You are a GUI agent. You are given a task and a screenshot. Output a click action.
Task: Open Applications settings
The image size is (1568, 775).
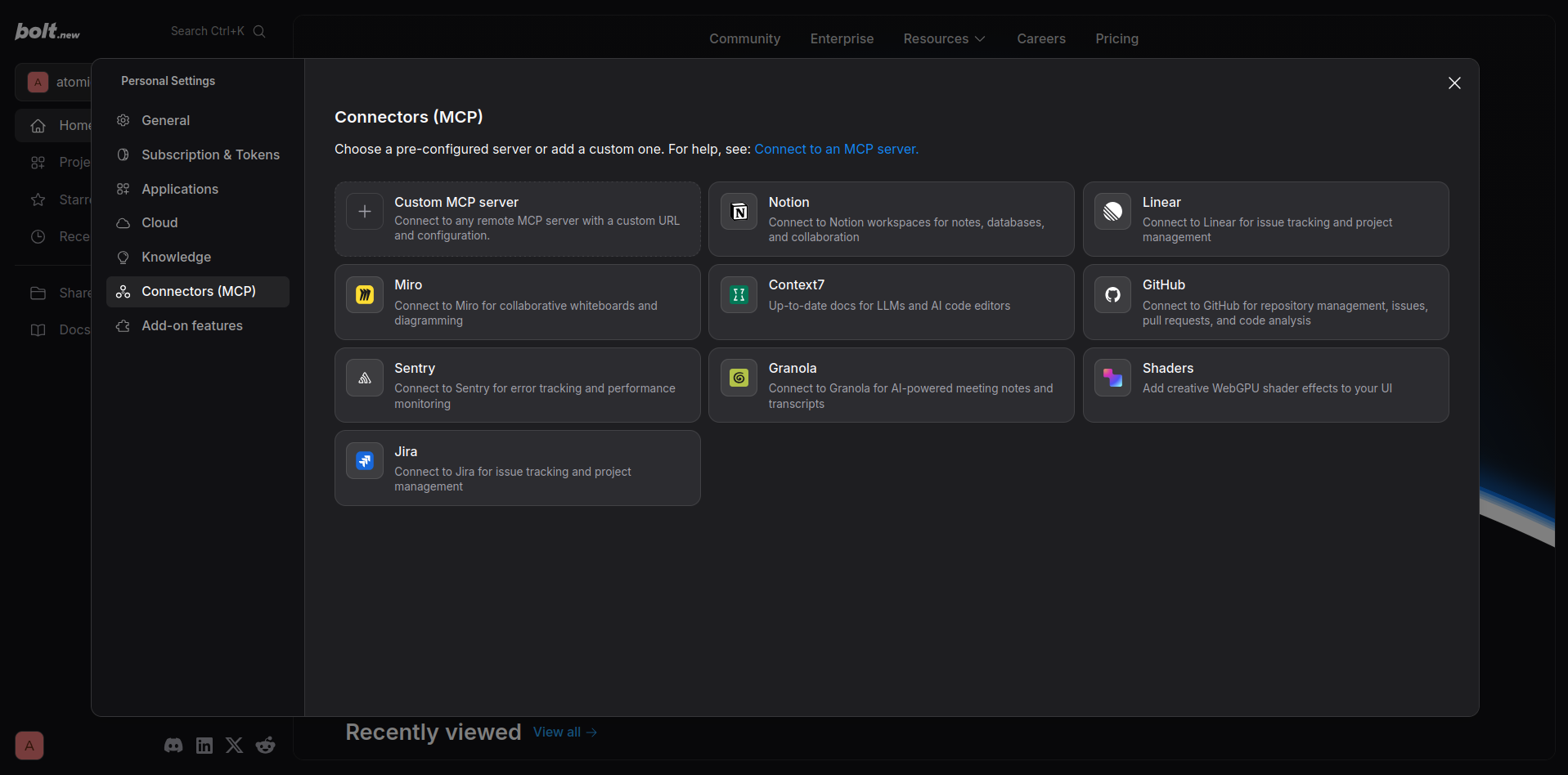[198, 189]
